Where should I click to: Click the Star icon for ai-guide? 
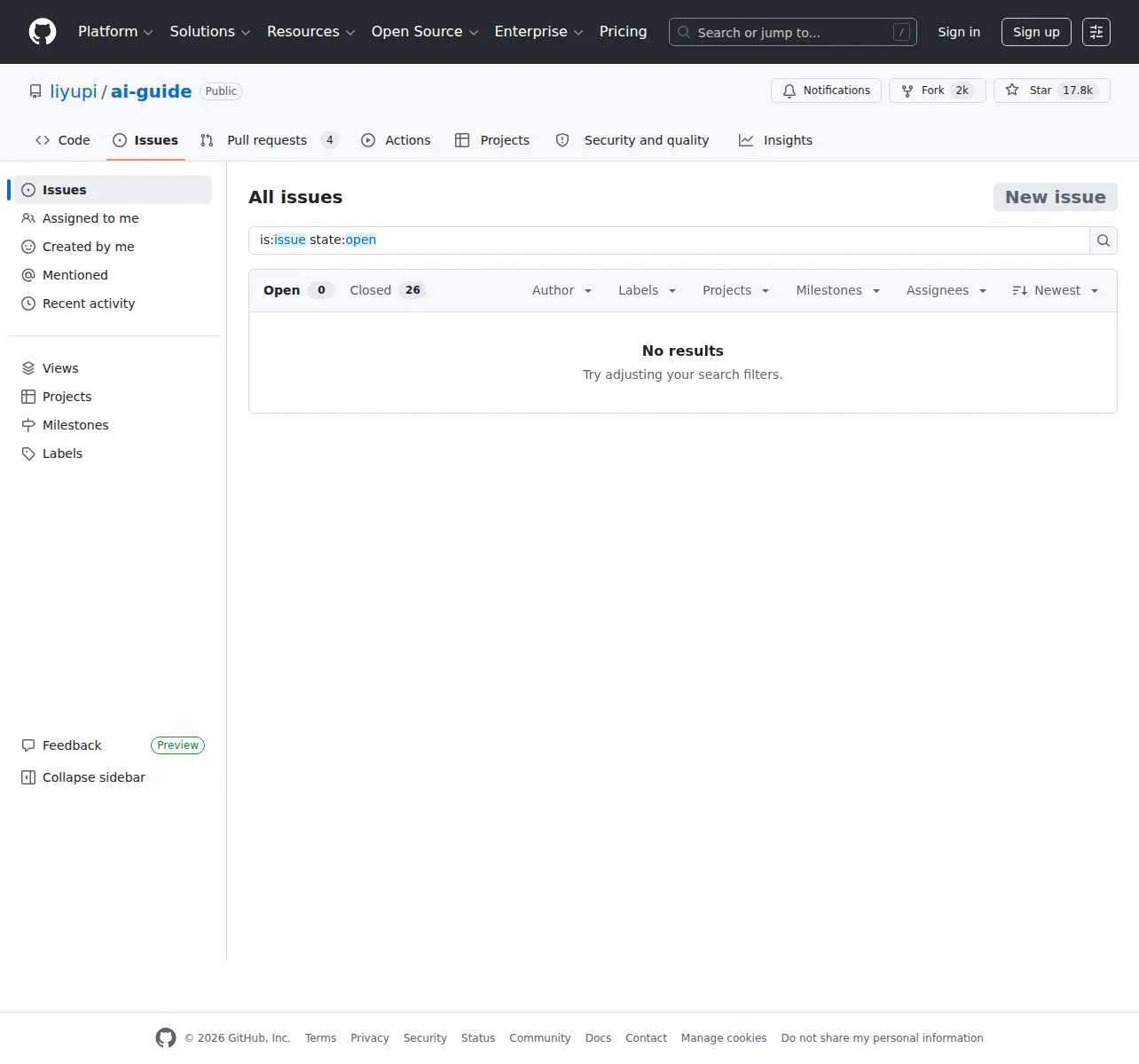pos(1012,91)
